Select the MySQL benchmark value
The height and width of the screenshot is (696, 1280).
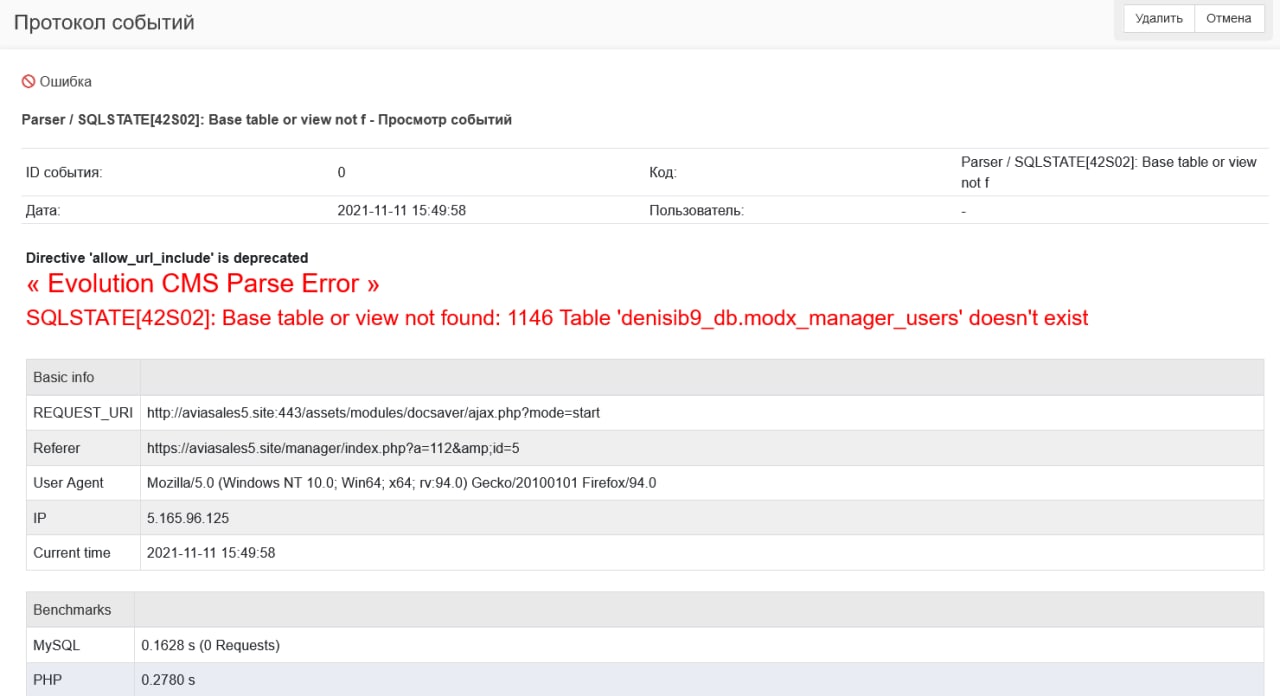(x=211, y=645)
